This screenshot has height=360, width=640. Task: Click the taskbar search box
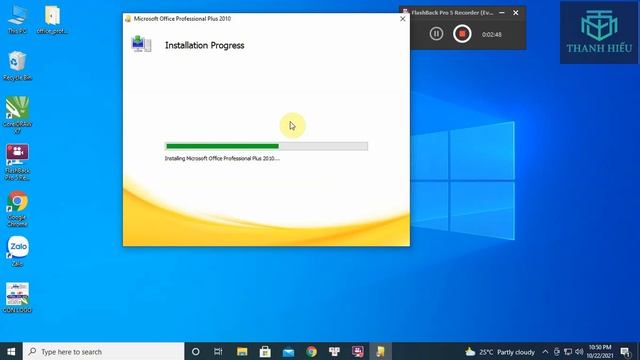click(x=104, y=351)
